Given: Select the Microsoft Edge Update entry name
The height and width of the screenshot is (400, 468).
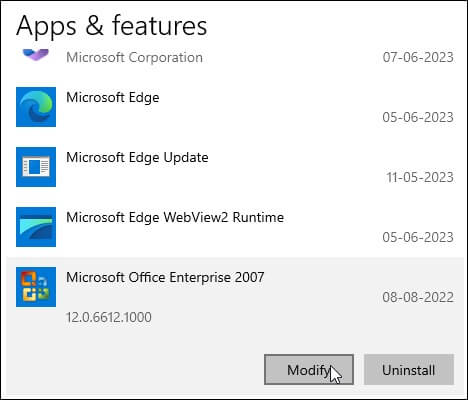Looking at the screenshot, I should point(137,158).
